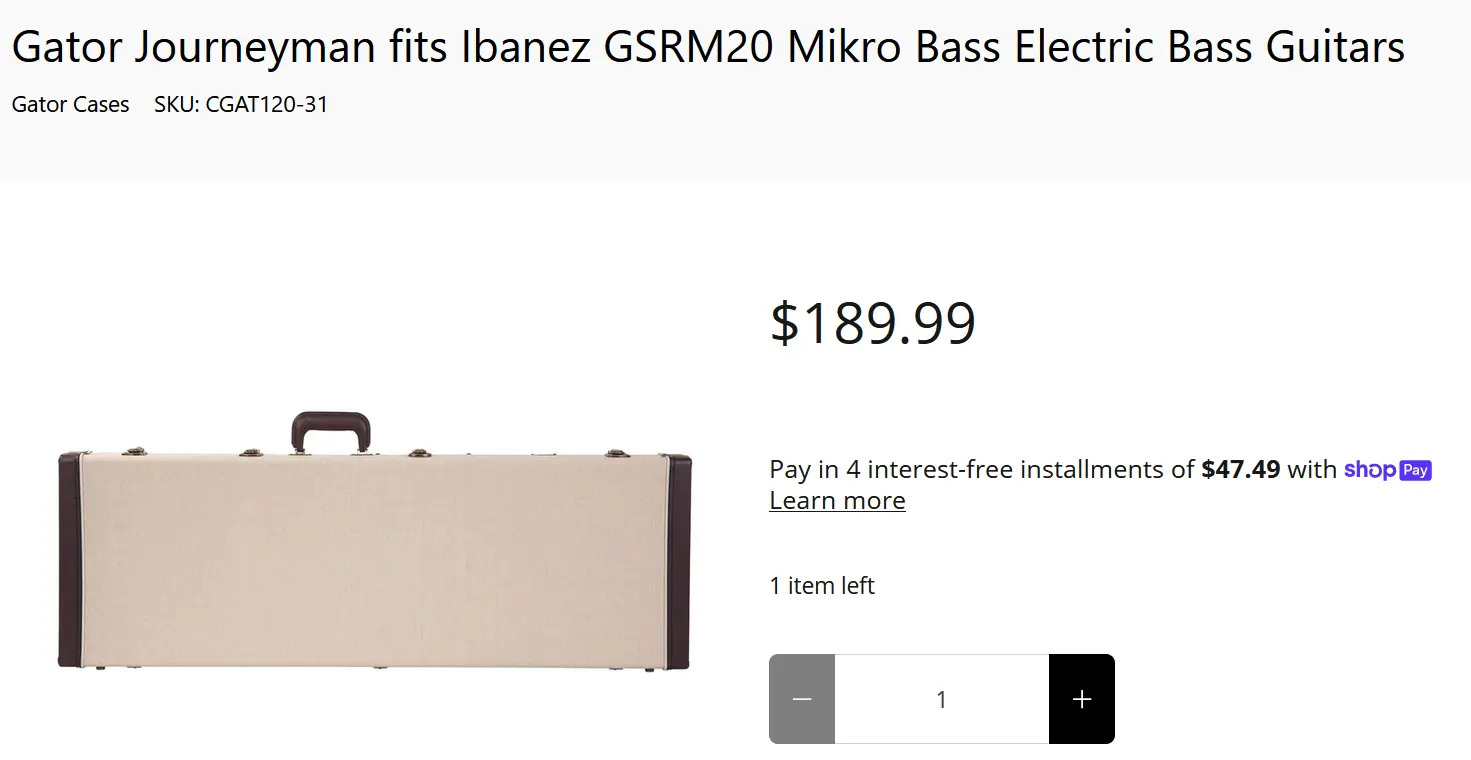The width and height of the screenshot is (1471, 760).
Task: Click the bold $47.49 installment amount
Action: pyautogui.click(x=1241, y=469)
